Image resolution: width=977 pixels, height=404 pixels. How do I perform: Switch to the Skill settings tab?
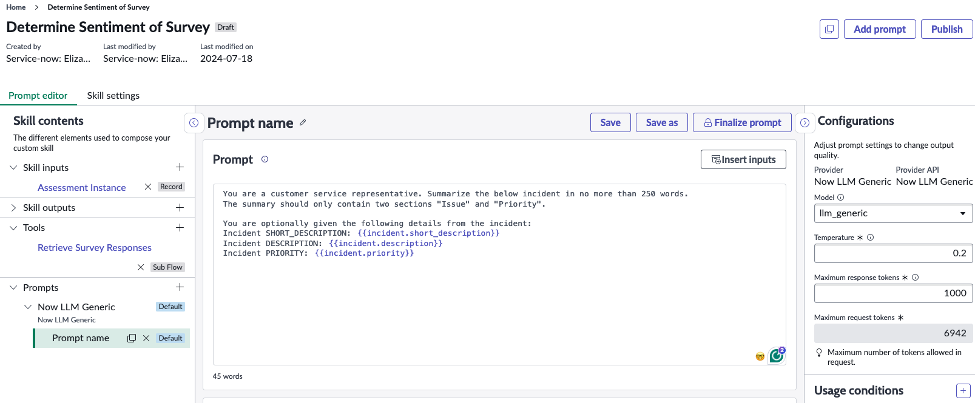click(x=113, y=96)
